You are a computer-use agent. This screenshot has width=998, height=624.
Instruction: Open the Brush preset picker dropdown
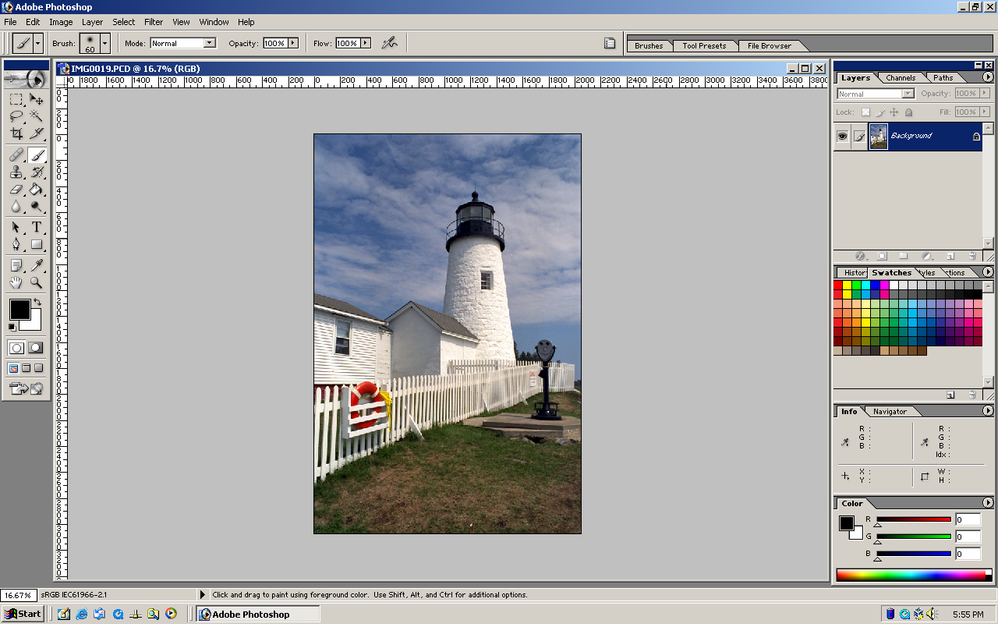pyautogui.click(x=105, y=43)
